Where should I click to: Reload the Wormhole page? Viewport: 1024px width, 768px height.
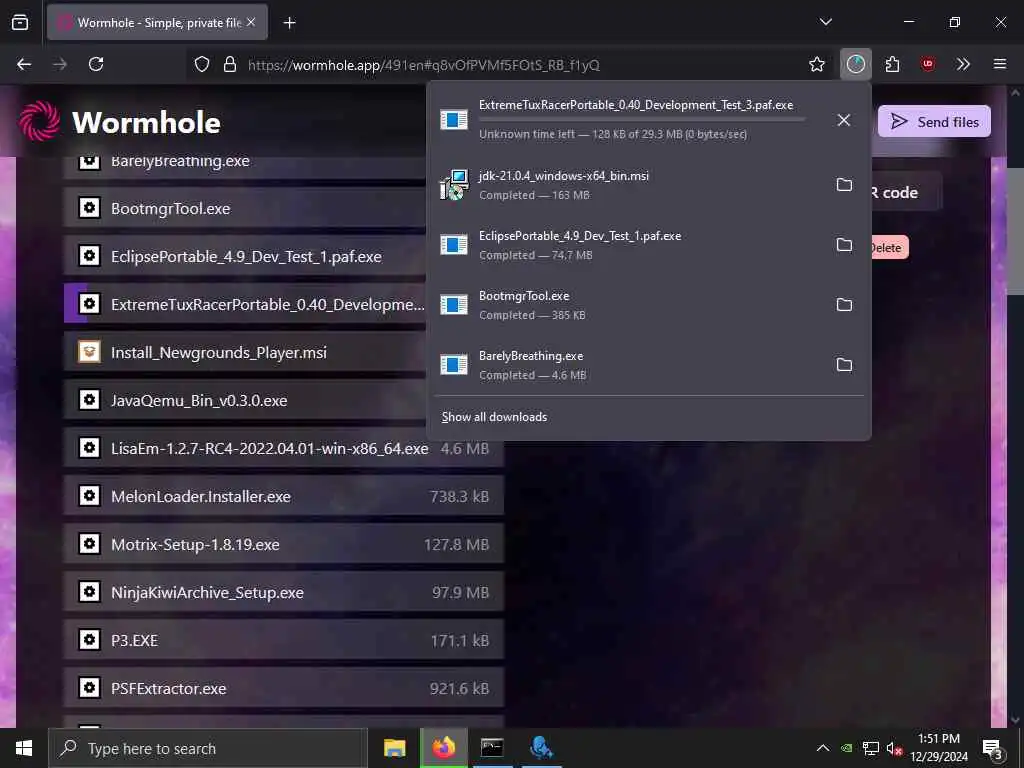click(x=96, y=64)
